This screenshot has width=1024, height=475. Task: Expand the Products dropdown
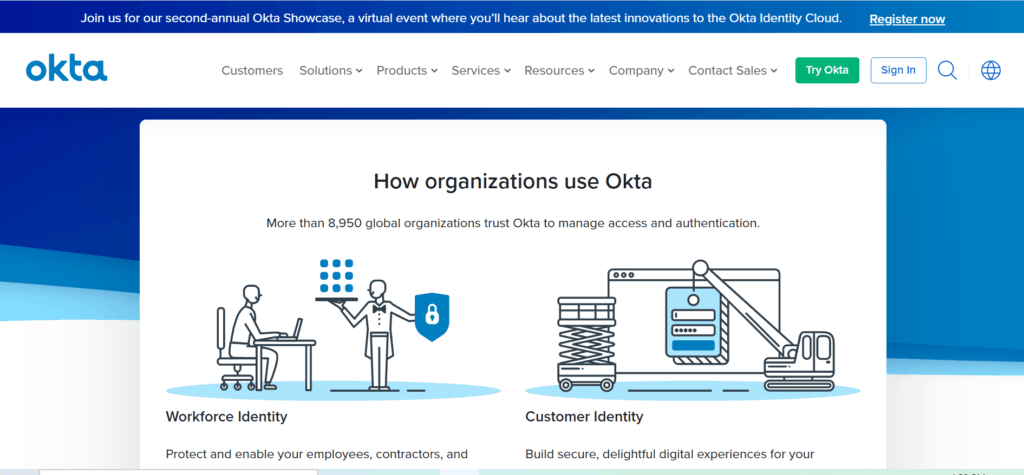407,71
